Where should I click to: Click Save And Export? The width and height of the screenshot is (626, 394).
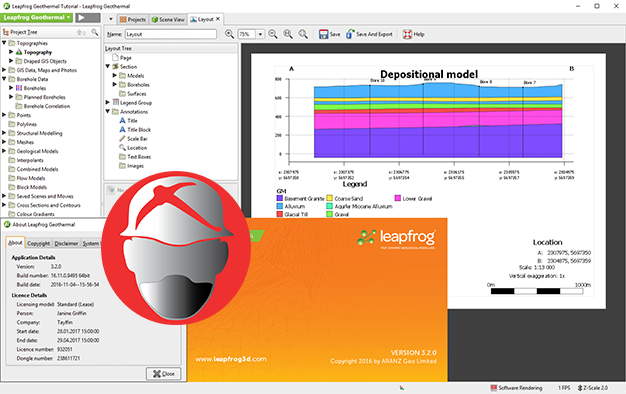pyautogui.click(x=369, y=34)
